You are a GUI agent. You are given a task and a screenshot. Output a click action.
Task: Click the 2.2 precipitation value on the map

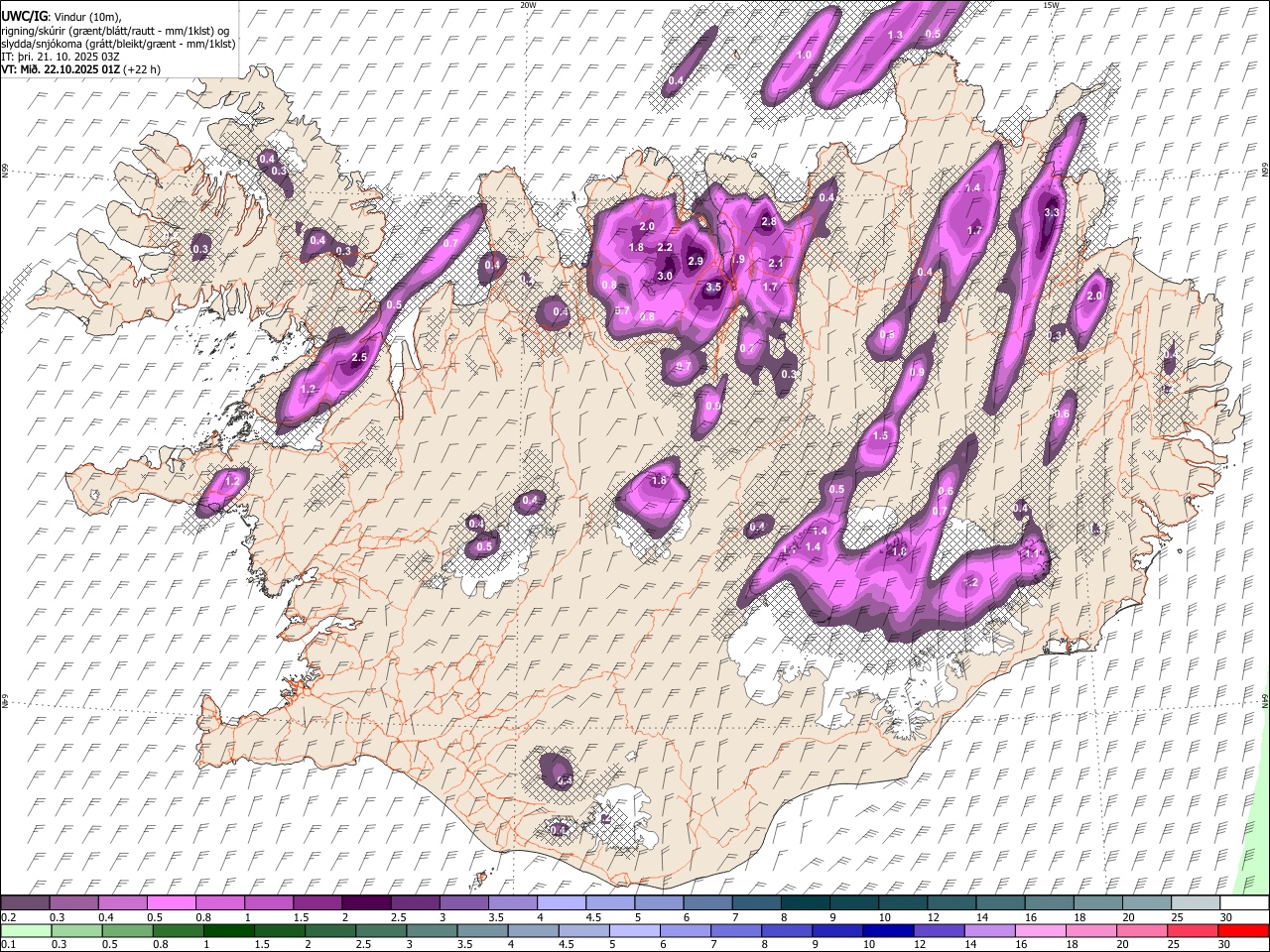[665, 247]
